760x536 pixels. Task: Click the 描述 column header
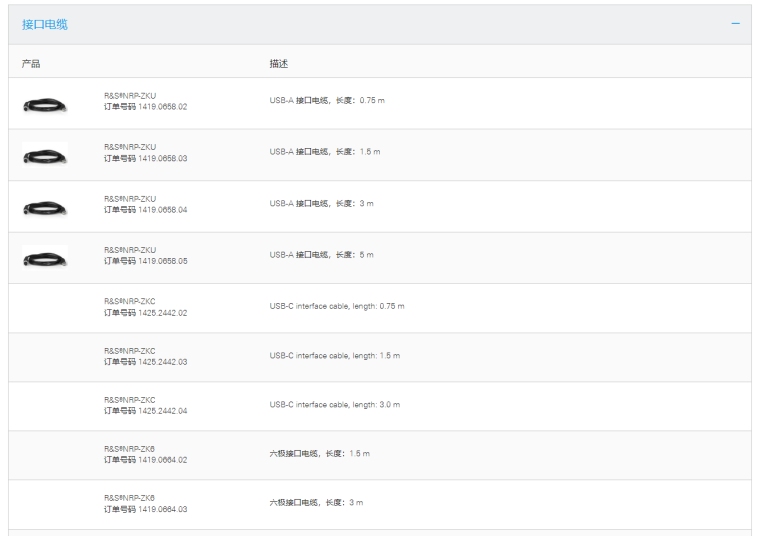(x=278, y=63)
